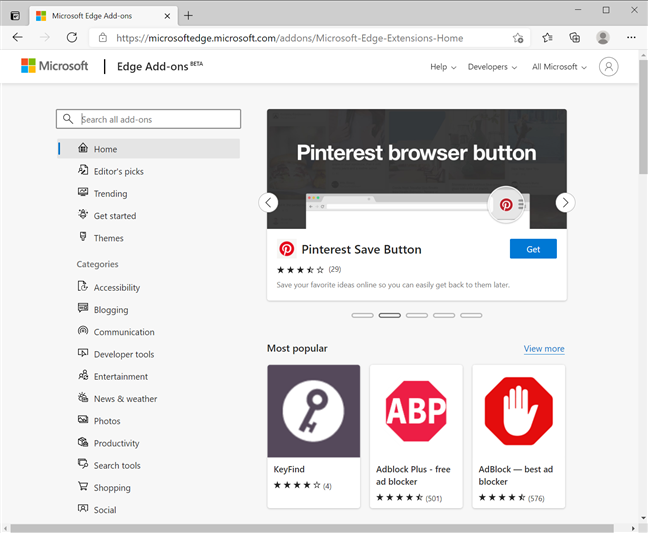Click the Accessibility category icon
The height and width of the screenshot is (533, 648).
click(83, 286)
